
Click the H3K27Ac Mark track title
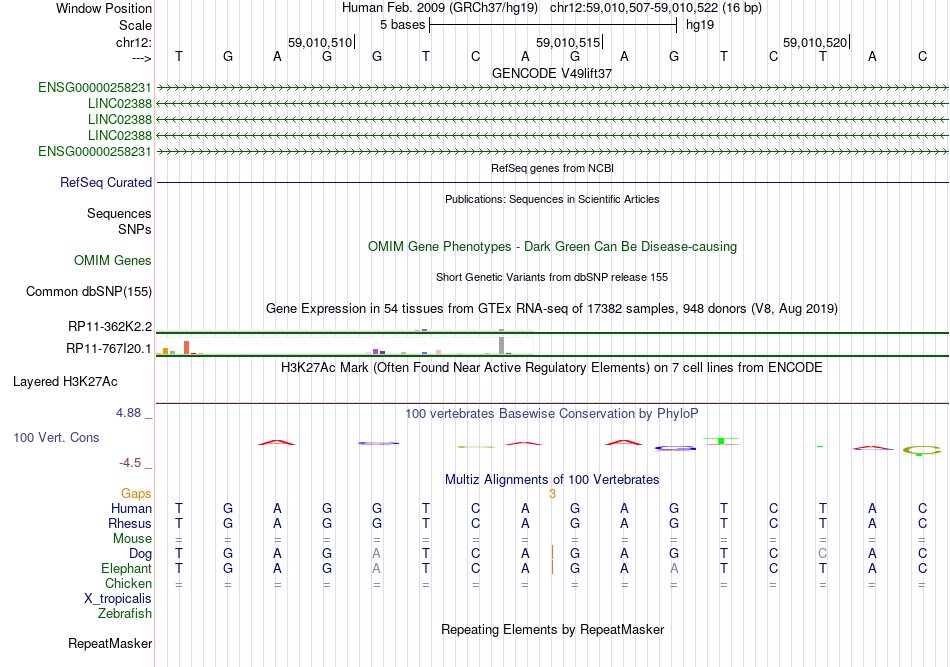[552, 368]
